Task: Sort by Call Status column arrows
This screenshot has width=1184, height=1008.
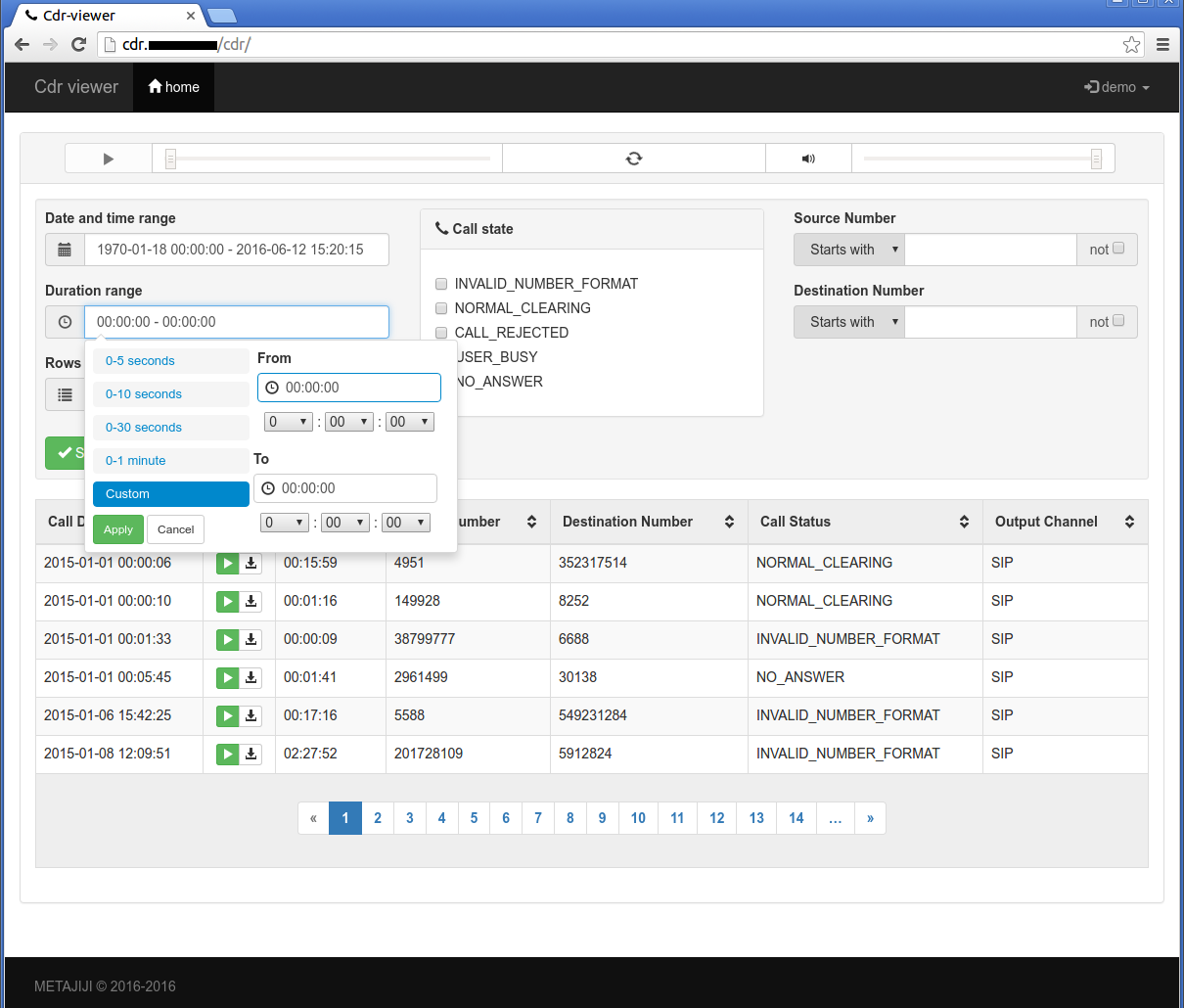Action: [x=964, y=522]
